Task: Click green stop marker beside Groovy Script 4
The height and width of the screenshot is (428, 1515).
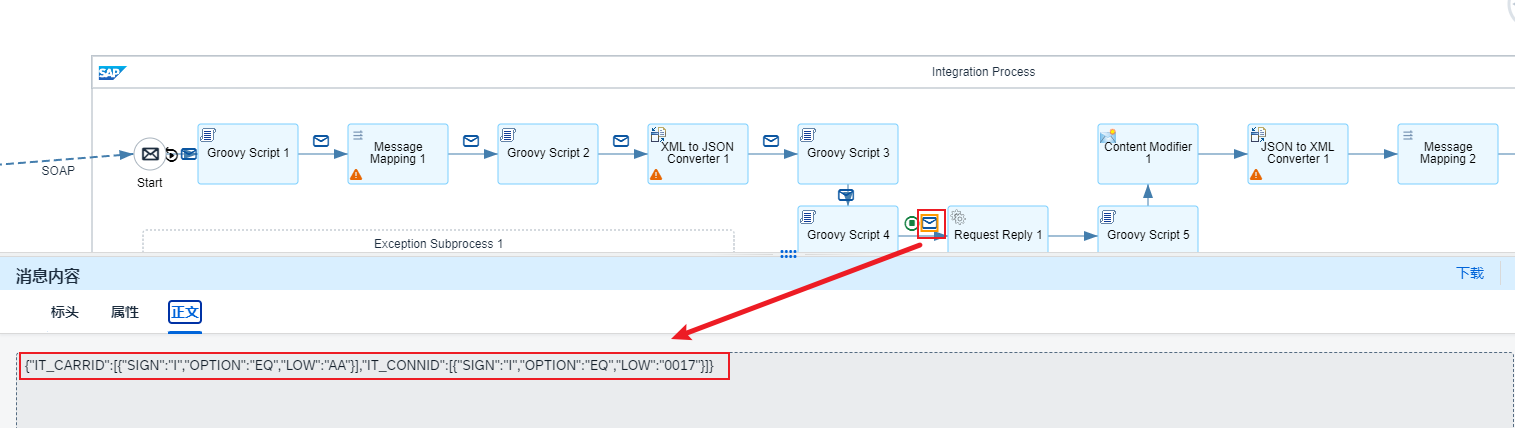Action: point(911,223)
